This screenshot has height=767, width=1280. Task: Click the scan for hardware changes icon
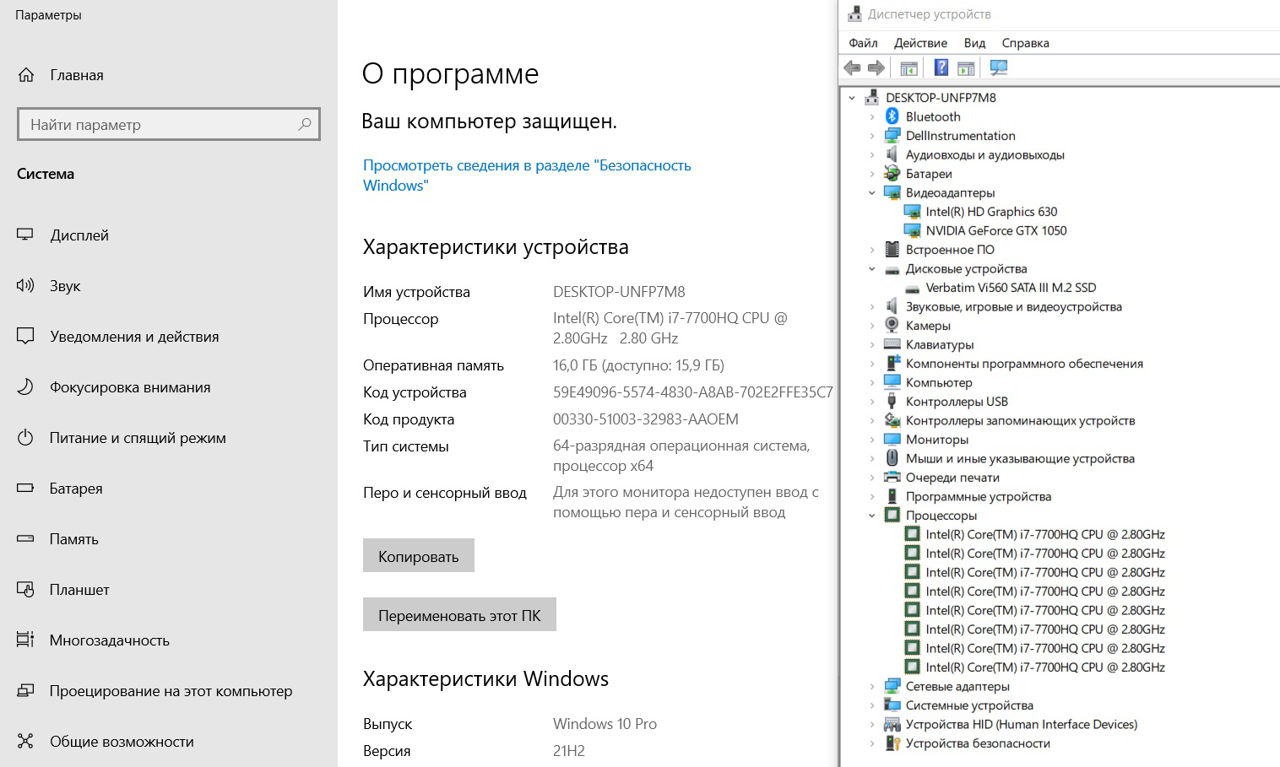click(998, 68)
